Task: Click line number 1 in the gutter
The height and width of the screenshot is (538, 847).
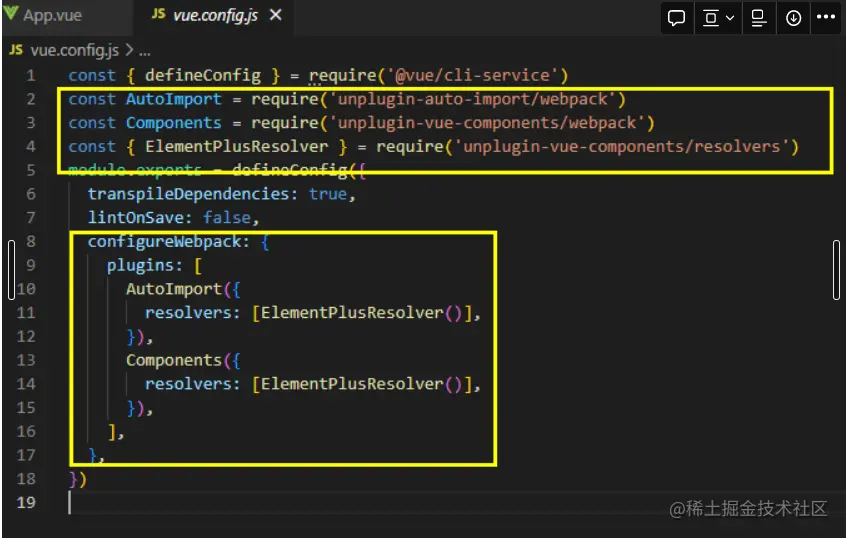Action: tap(31, 75)
